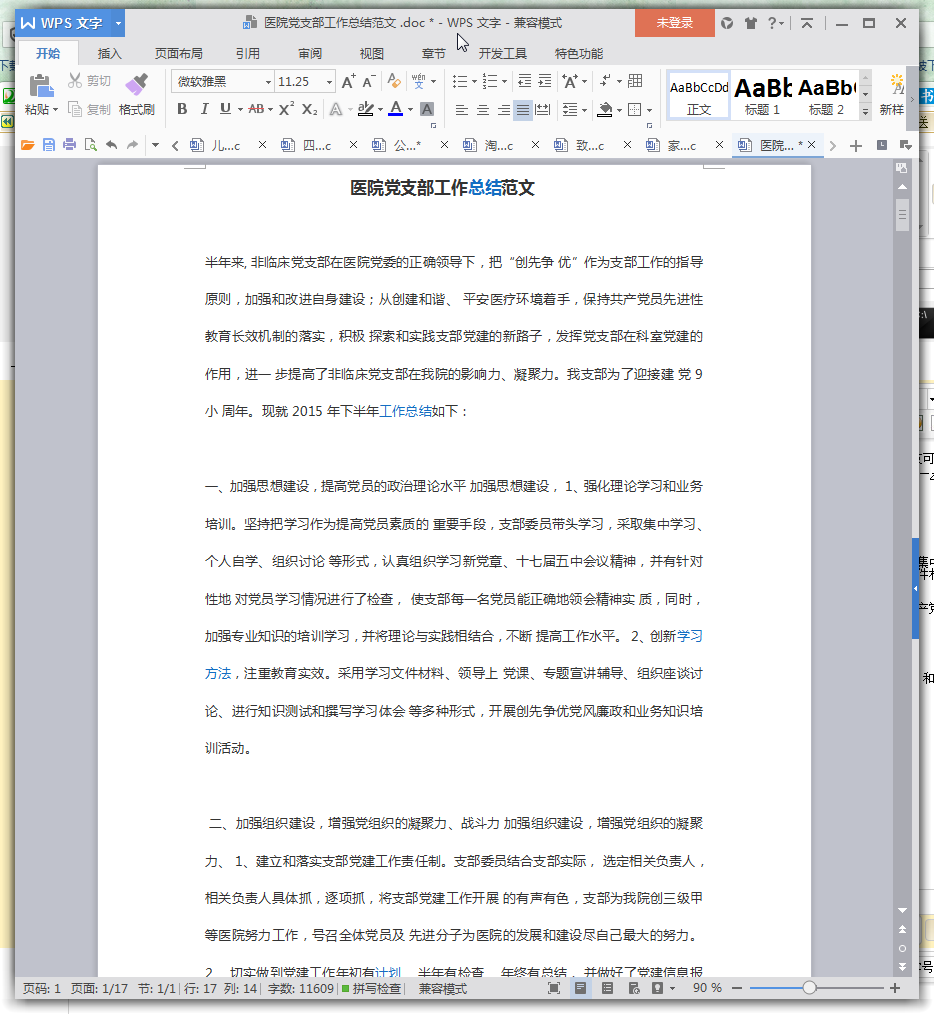The width and height of the screenshot is (934, 1014).
Task: Click the text highlight color swatch
Action: click(x=365, y=109)
